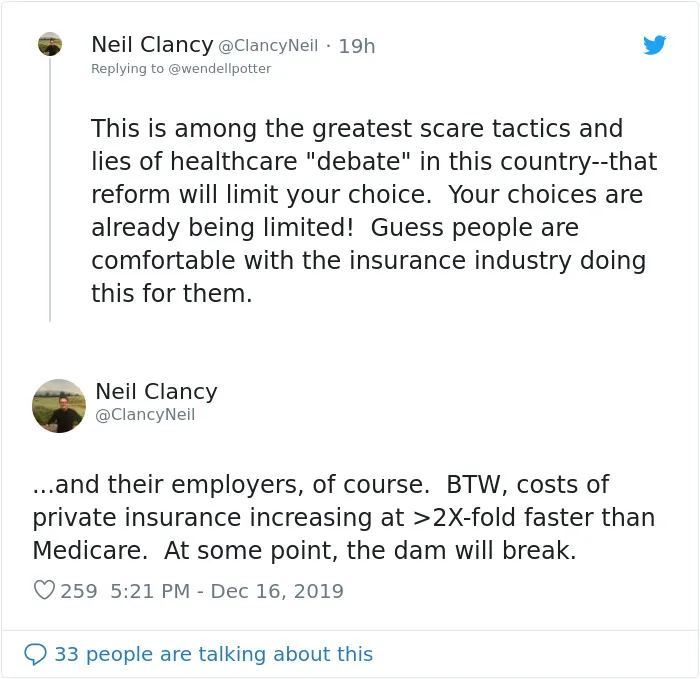Image resolution: width=700 pixels, height=679 pixels.
Task: Click the Twitter bird logo icon
Action: [x=654, y=45]
